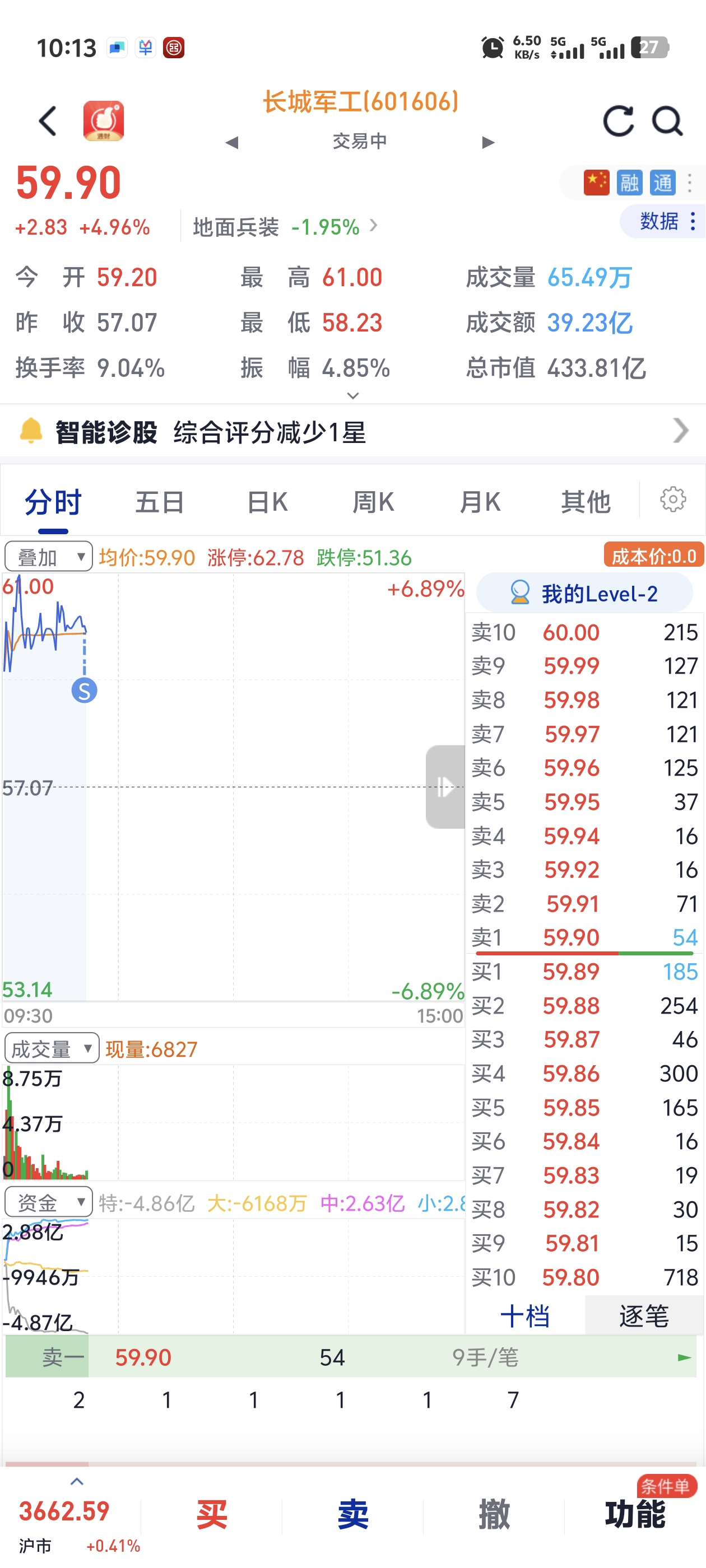Tap the 卖一 order detail bar
This screenshot has height=1568, width=706.
click(351, 1357)
